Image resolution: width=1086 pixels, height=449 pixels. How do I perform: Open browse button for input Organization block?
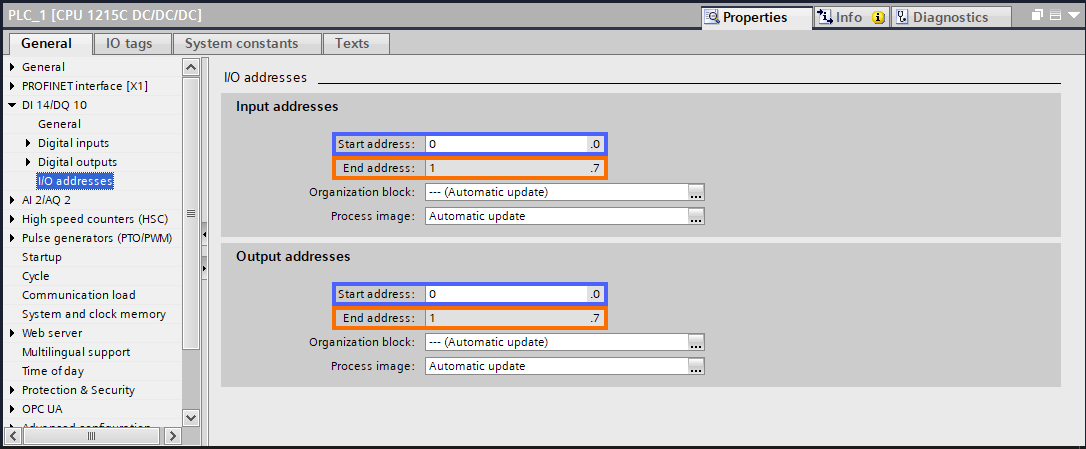pos(696,192)
